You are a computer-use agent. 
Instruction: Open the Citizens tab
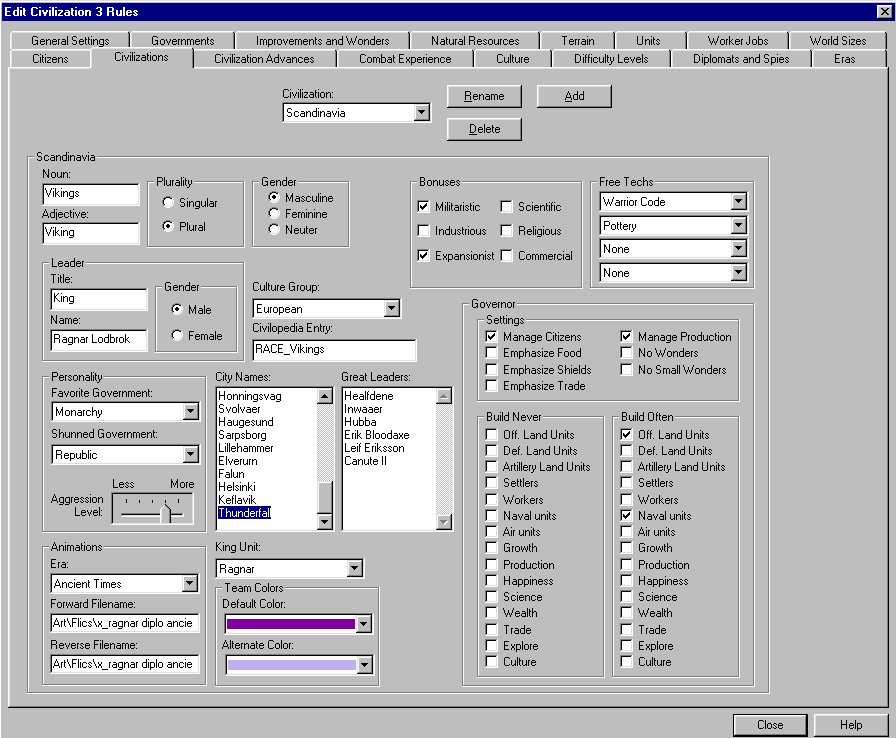tap(50, 59)
